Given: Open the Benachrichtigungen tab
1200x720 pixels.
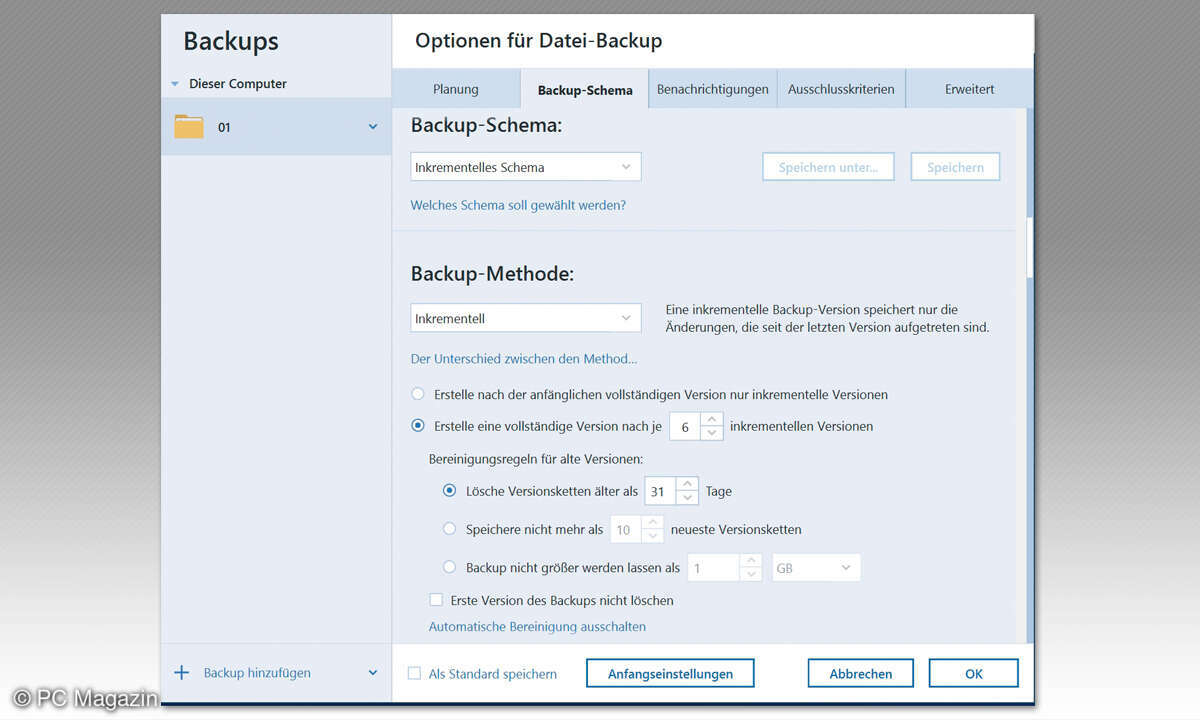Looking at the screenshot, I should click(713, 89).
